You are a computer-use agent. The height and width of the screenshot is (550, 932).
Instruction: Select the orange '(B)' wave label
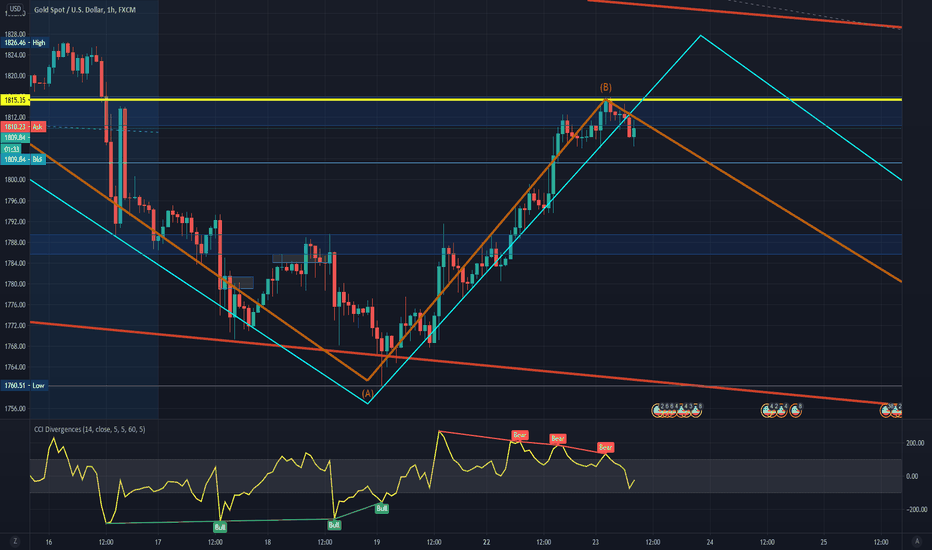(x=605, y=87)
